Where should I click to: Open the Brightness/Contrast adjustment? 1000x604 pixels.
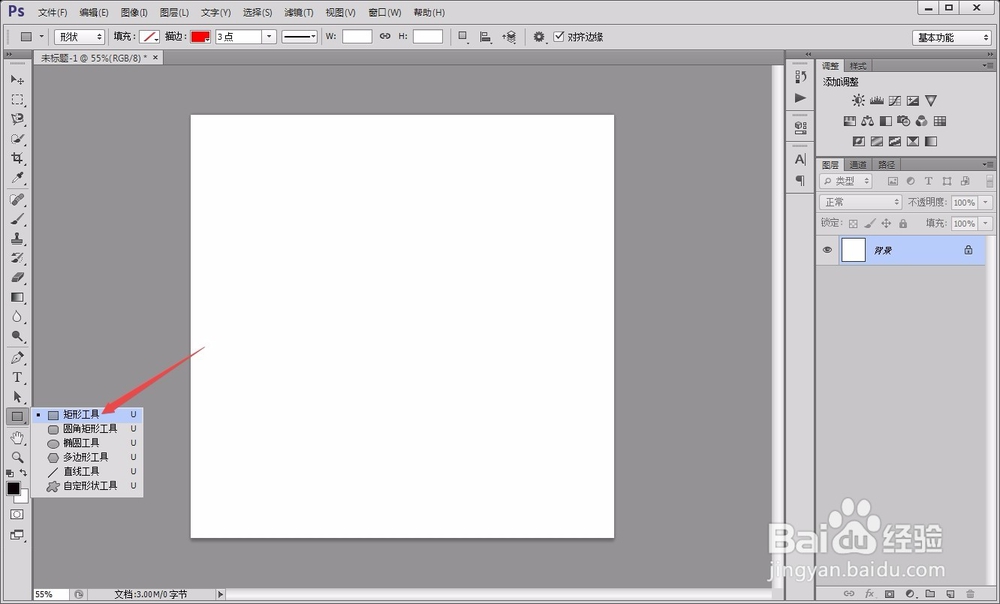point(857,100)
